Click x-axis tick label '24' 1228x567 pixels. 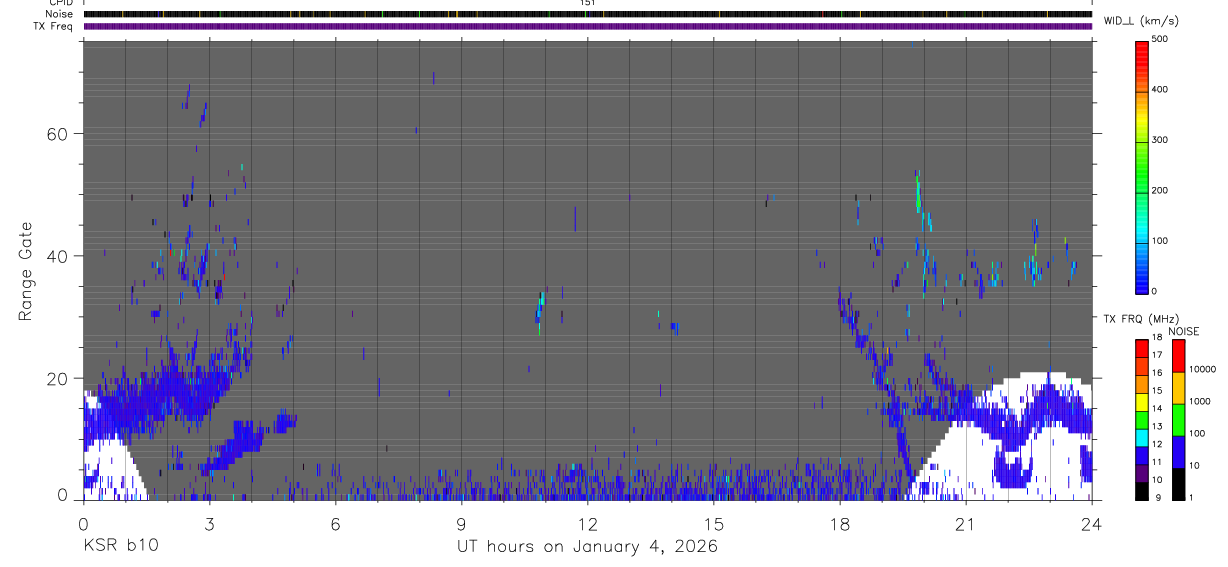click(x=1092, y=523)
